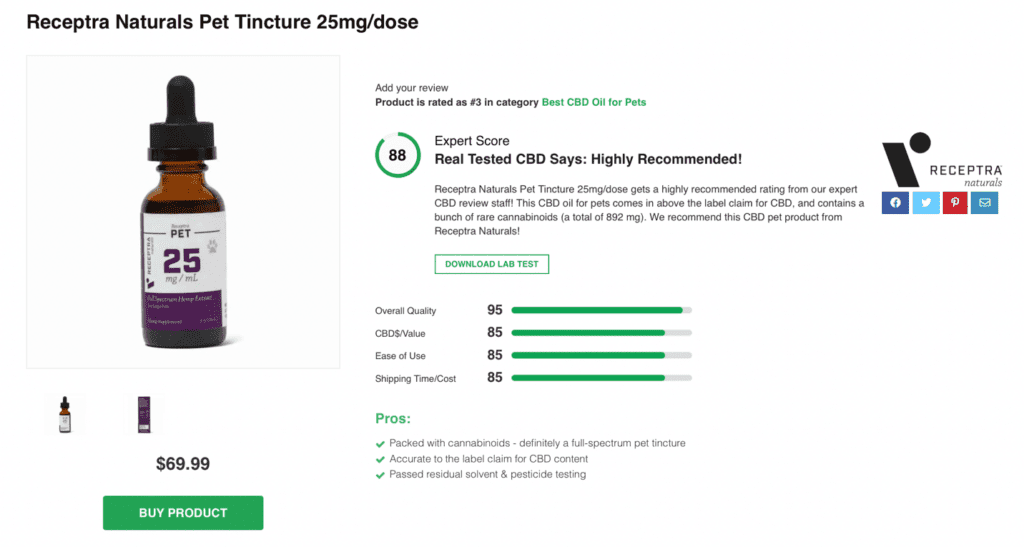This screenshot has height=547, width=1024.
Task: Click the product title heading
Action: (x=222, y=22)
